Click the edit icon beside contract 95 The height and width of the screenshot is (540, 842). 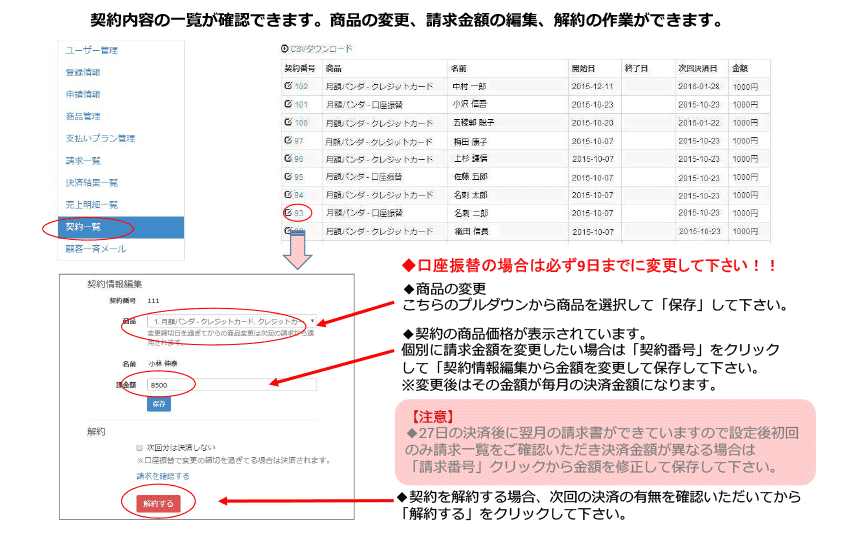288,176
